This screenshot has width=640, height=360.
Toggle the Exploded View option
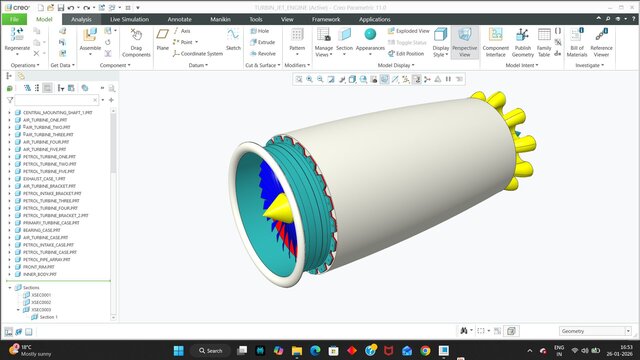click(x=409, y=31)
